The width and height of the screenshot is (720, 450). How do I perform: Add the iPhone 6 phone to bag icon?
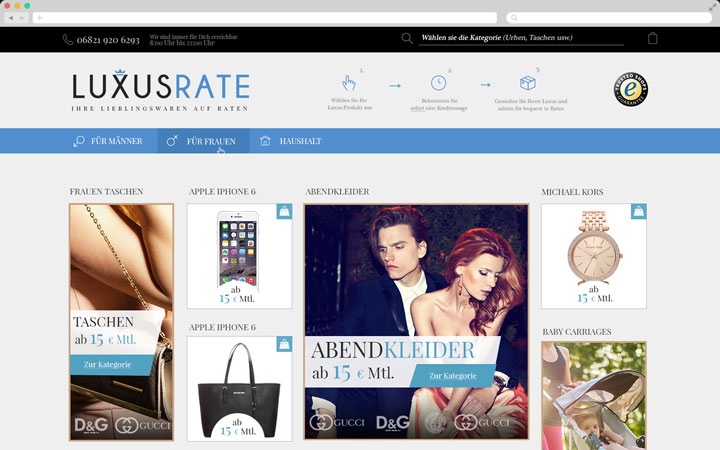click(x=284, y=211)
